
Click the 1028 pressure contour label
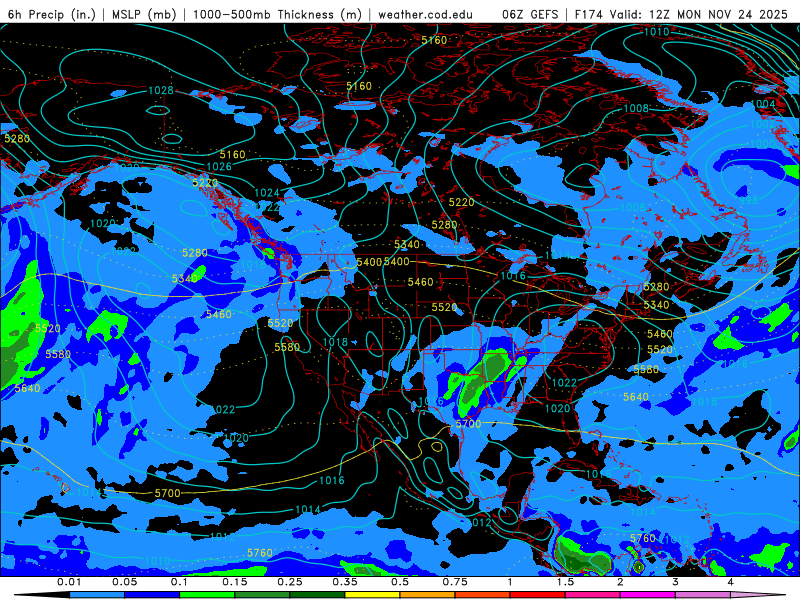pos(161,91)
